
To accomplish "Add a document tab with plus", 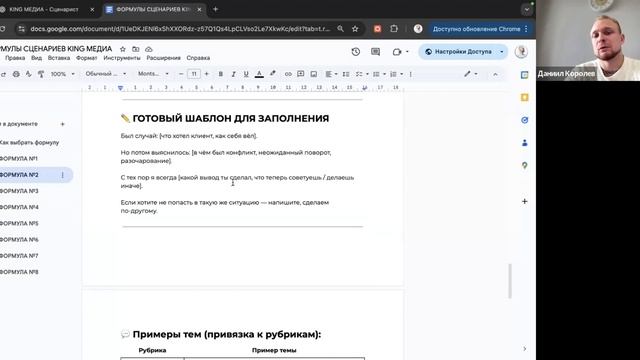I will (62, 124).
